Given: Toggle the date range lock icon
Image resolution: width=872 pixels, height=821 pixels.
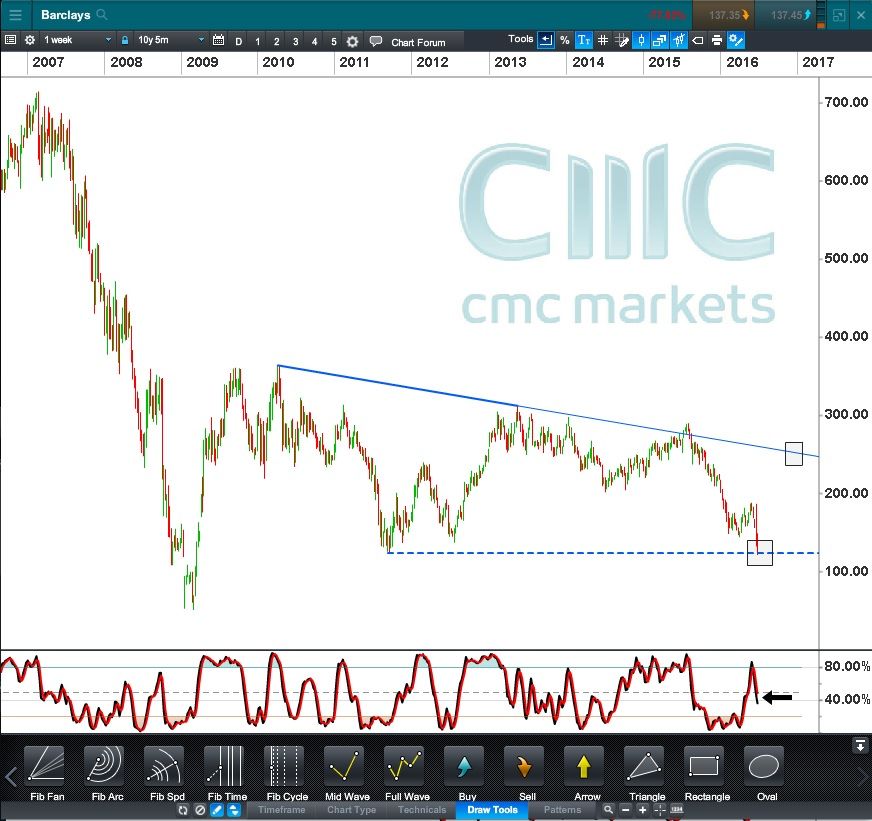Looking at the screenshot, I should click(x=125, y=40).
